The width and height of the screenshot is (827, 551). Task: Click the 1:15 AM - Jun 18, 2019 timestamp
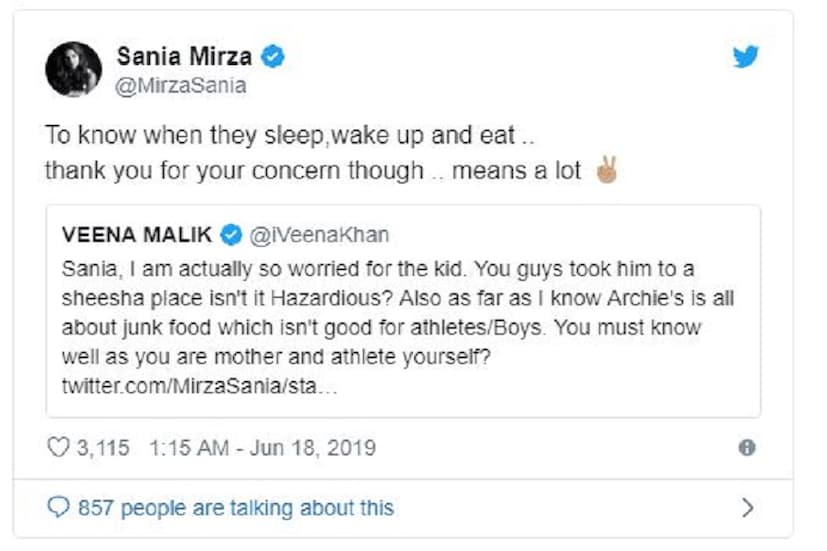tap(262, 447)
